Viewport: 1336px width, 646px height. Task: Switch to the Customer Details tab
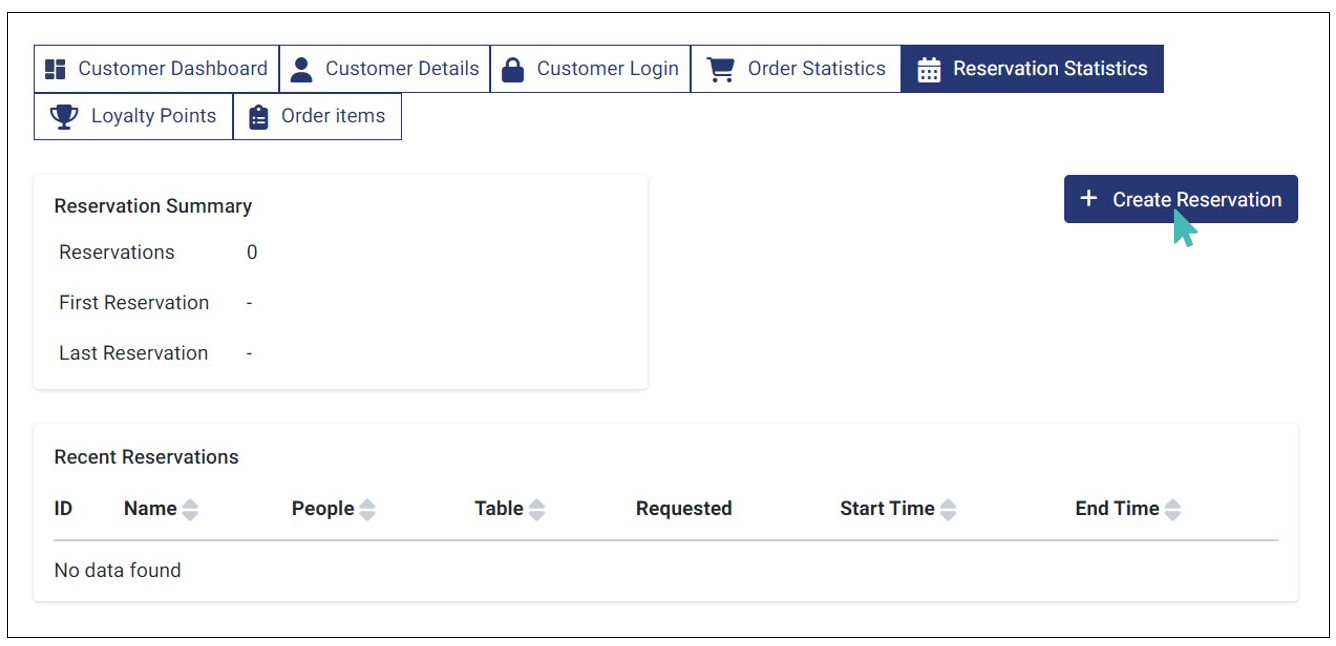tap(385, 69)
